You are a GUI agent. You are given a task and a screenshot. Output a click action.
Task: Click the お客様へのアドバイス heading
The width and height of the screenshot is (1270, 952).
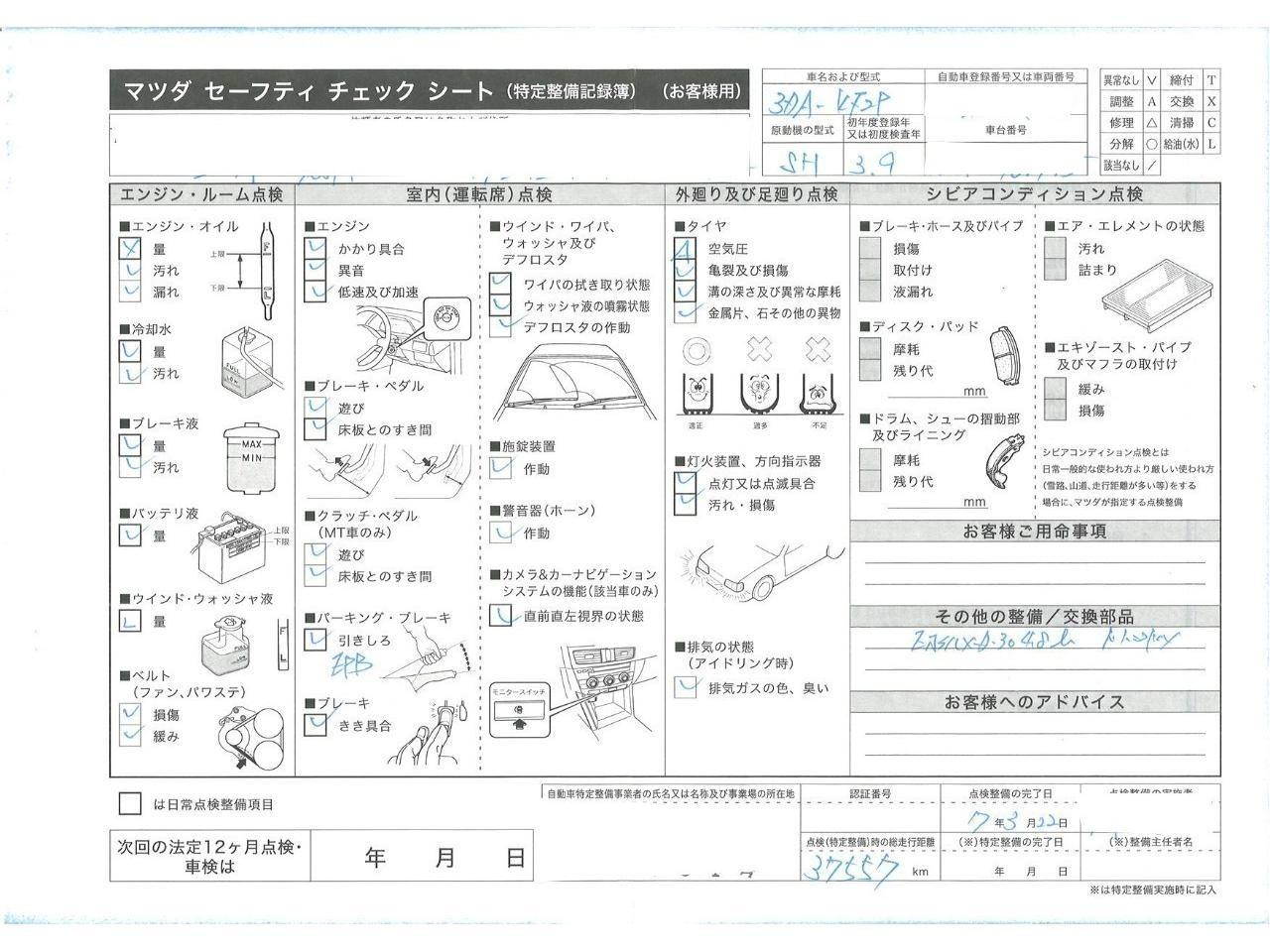coord(1034,701)
